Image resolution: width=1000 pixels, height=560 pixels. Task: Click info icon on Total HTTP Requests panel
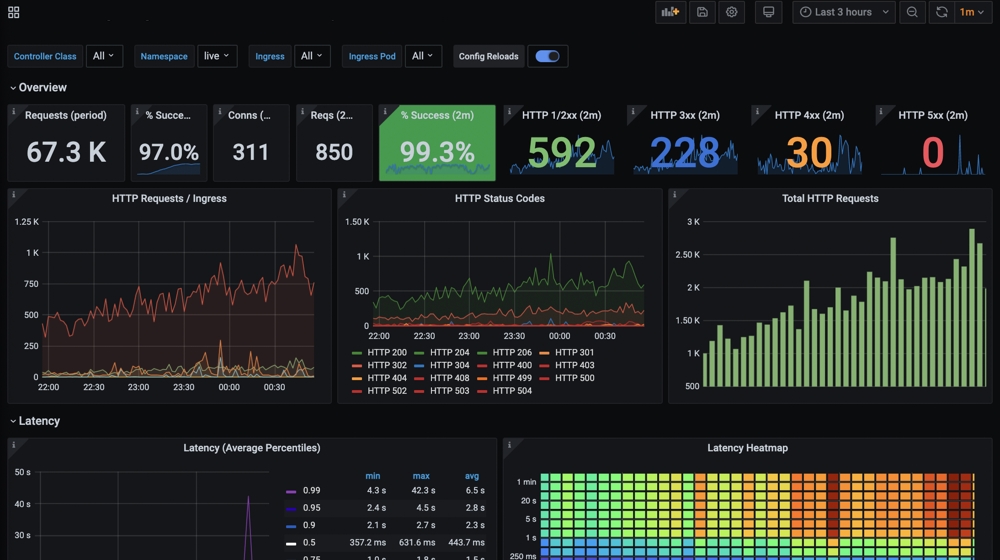click(674, 195)
